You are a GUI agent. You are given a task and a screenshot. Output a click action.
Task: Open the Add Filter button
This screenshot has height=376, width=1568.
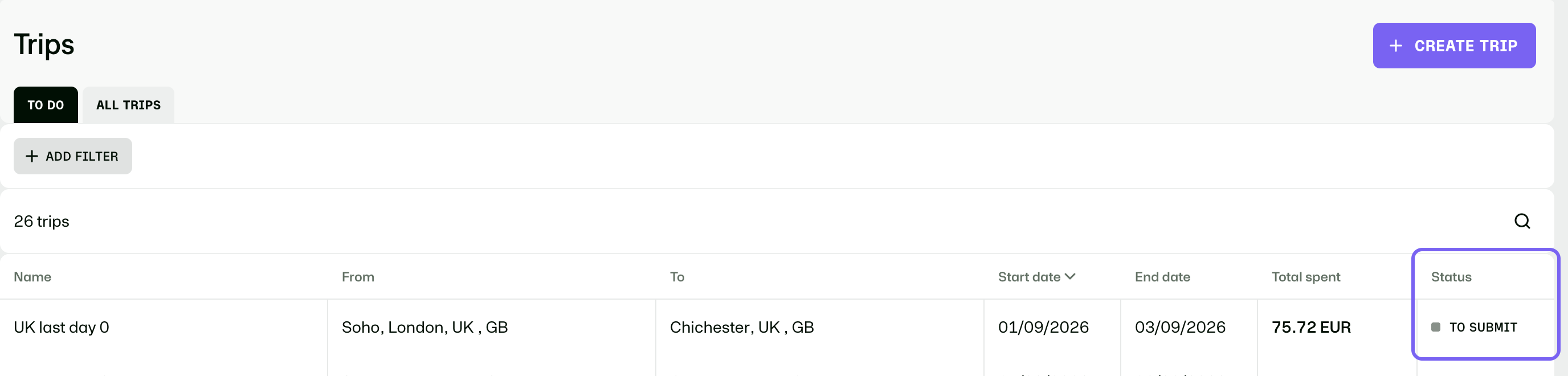[x=72, y=156]
